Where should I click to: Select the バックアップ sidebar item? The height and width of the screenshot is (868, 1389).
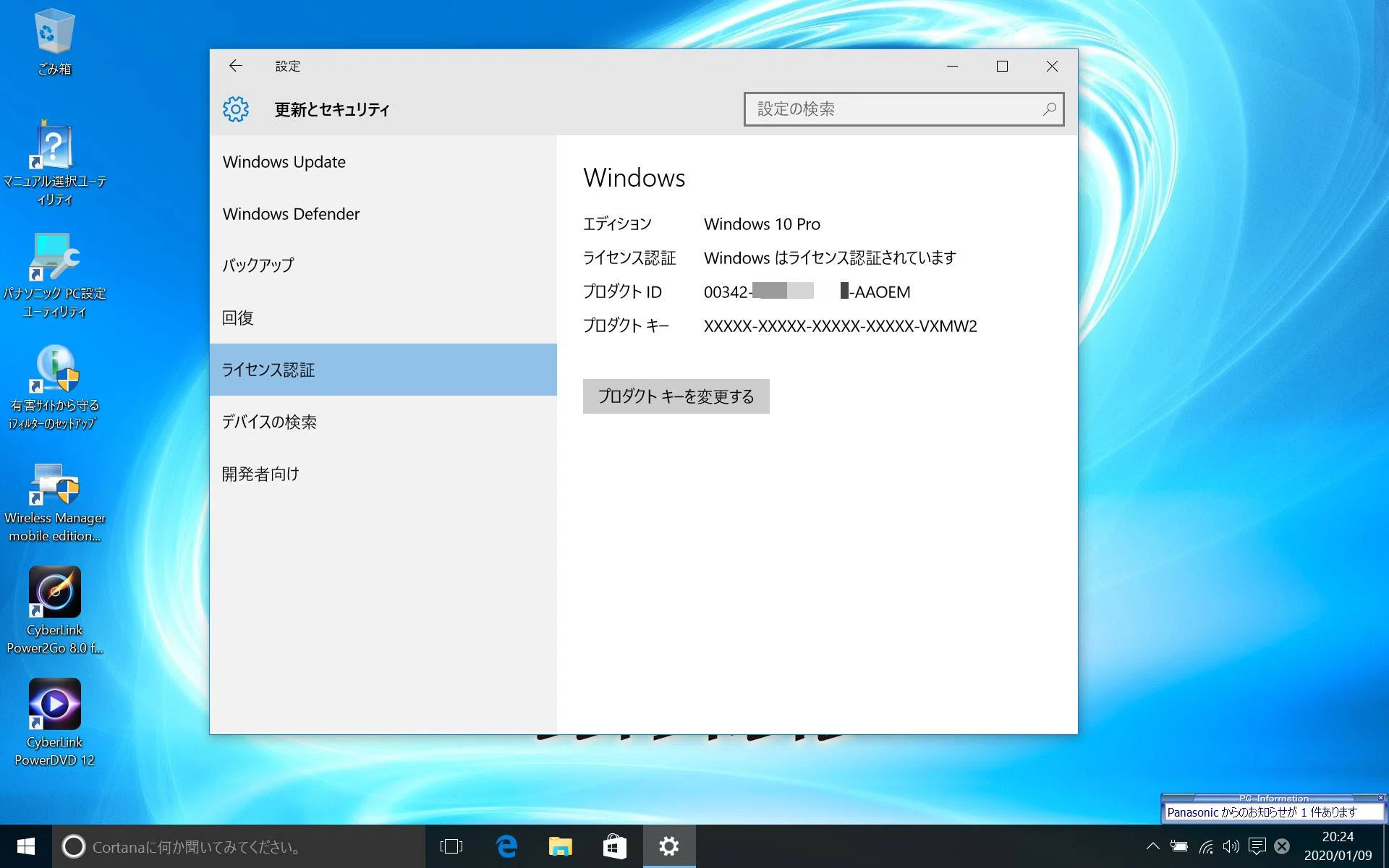(383, 265)
